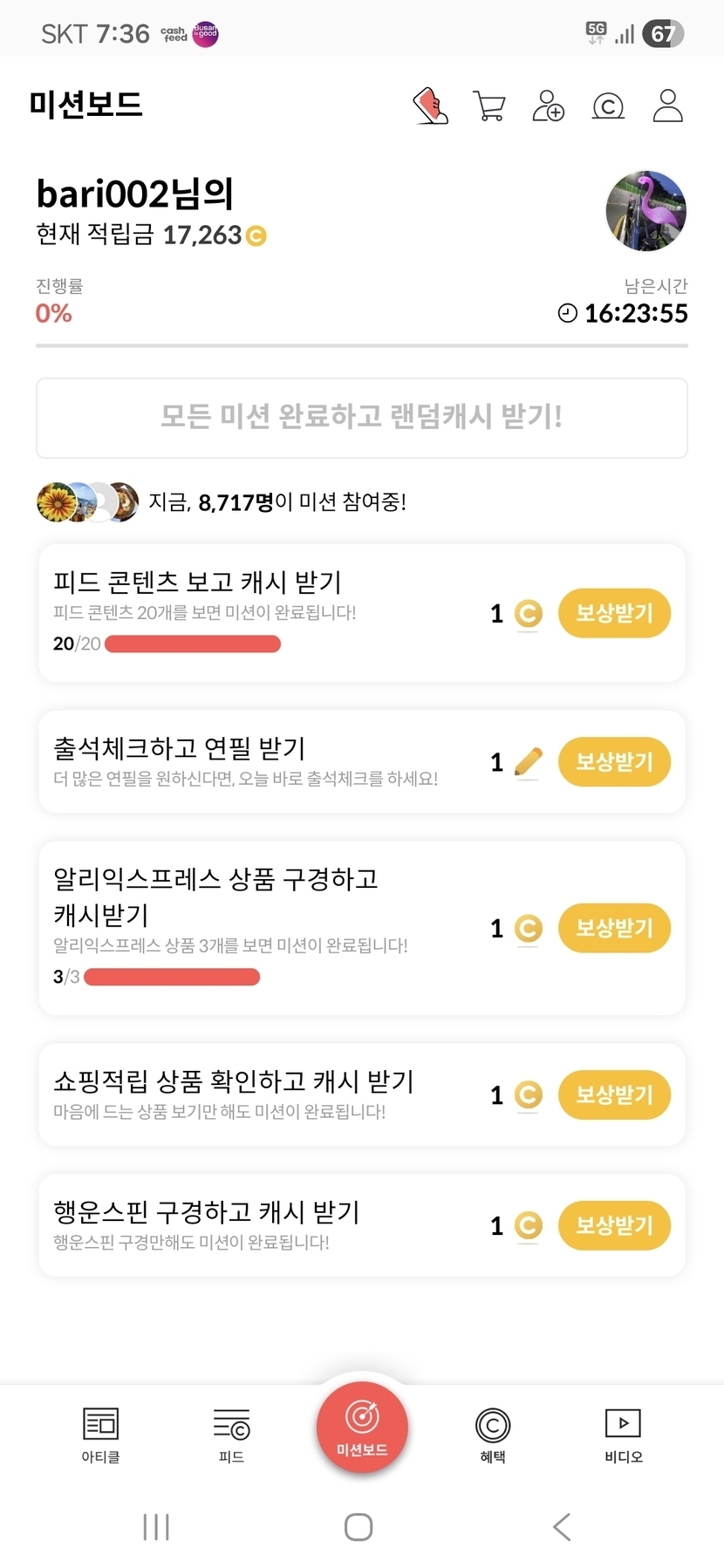This screenshot has width=724, height=1568.
Task: Tap the center 미션보드 button
Action: point(362,1428)
